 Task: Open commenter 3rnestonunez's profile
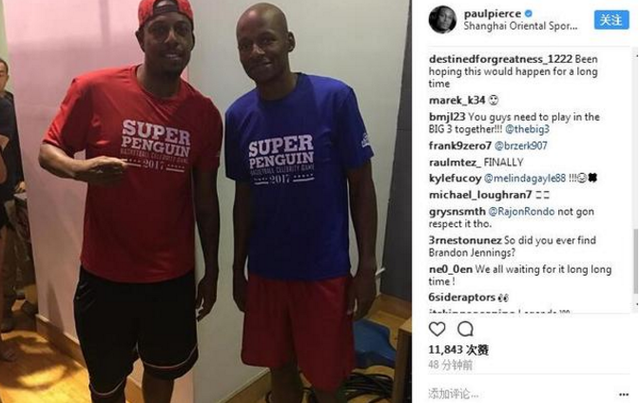point(465,240)
